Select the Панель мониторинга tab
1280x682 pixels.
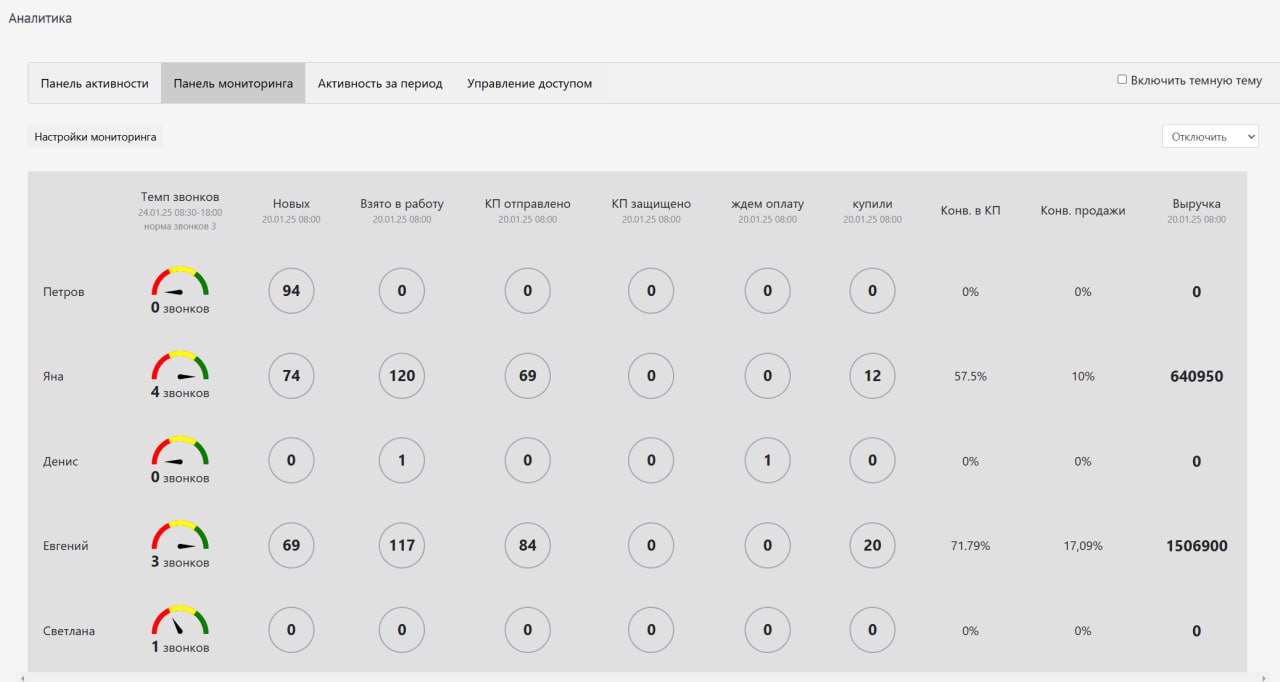click(233, 83)
